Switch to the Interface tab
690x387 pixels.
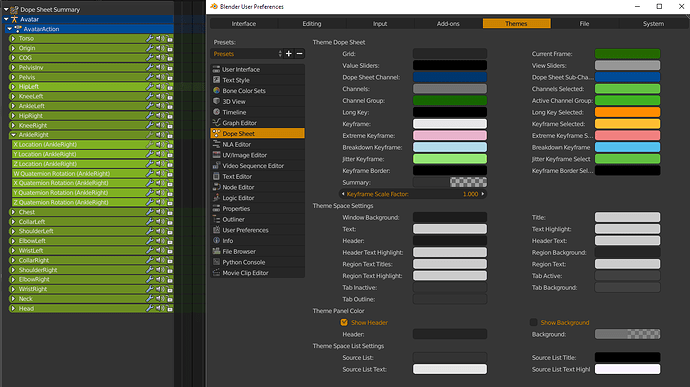244,24
